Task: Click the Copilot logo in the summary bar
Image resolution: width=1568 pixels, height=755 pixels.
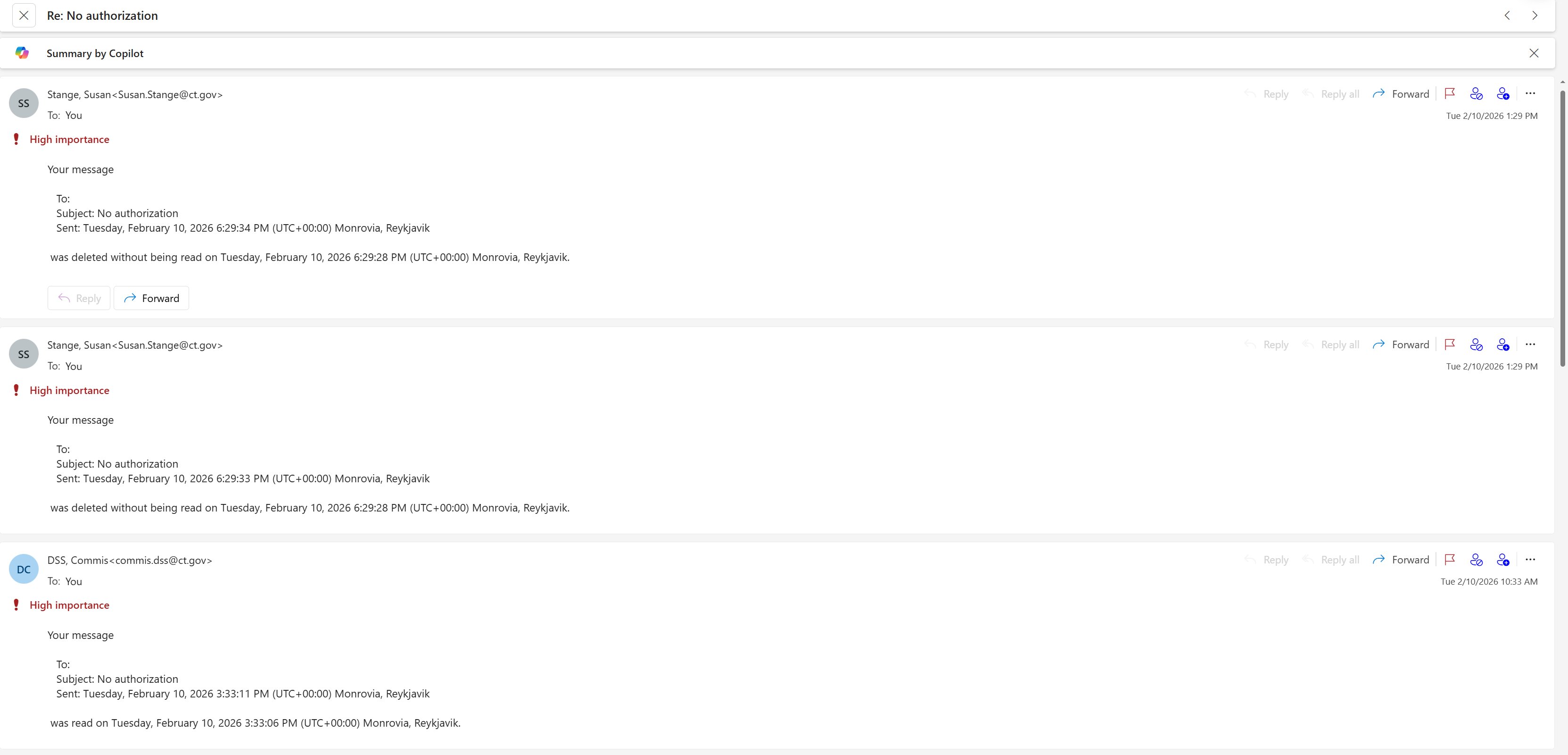Action: [x=22, y=53]
